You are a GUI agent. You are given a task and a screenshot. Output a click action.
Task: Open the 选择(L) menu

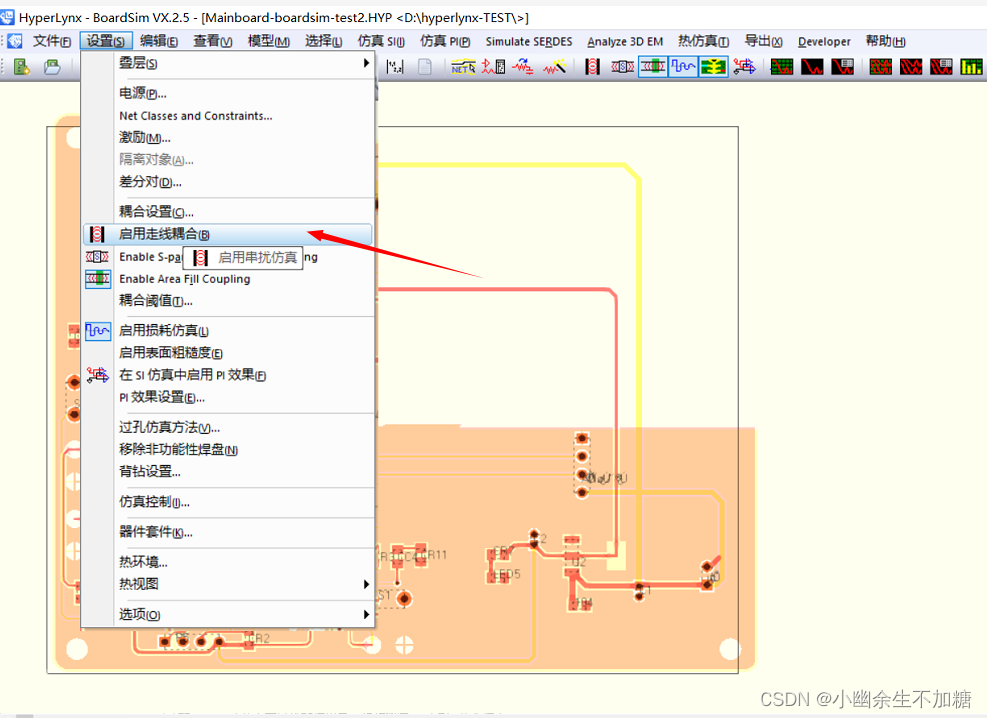324,42
